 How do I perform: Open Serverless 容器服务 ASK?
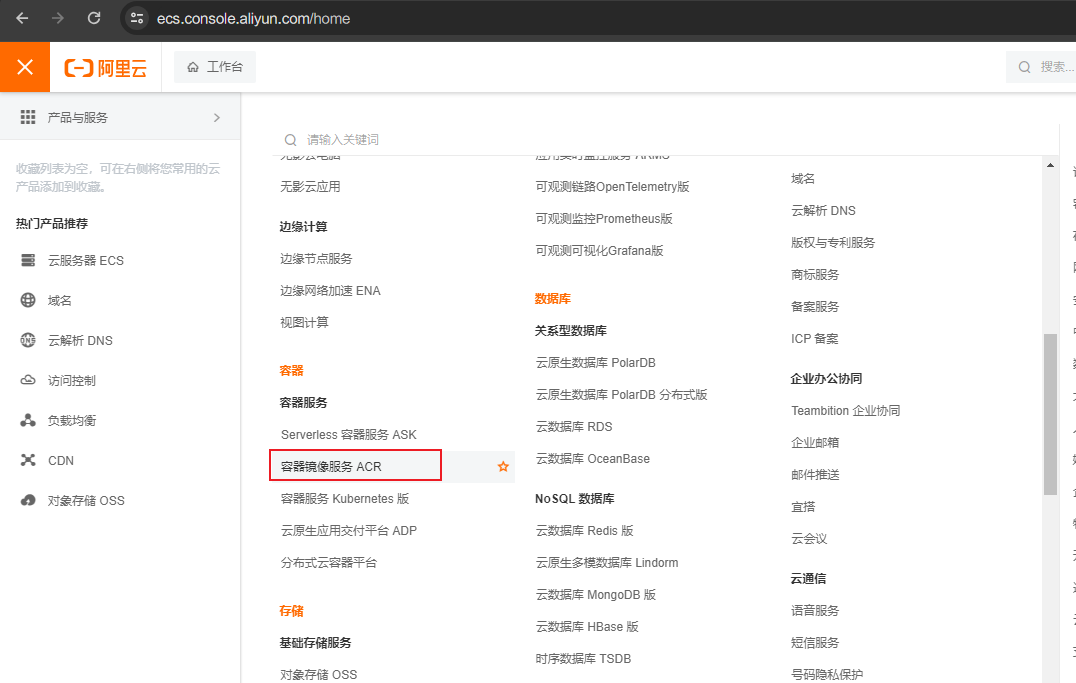coord(349,435)
